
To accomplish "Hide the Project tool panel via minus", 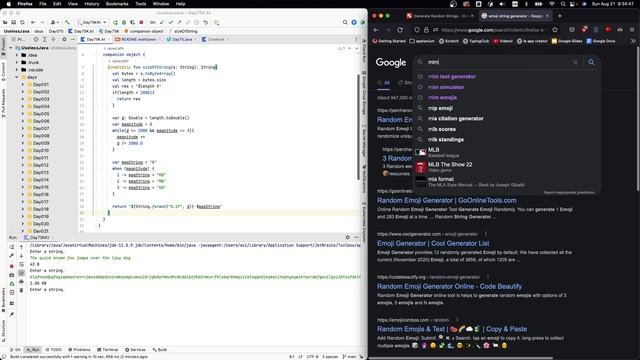I will 73,40.
